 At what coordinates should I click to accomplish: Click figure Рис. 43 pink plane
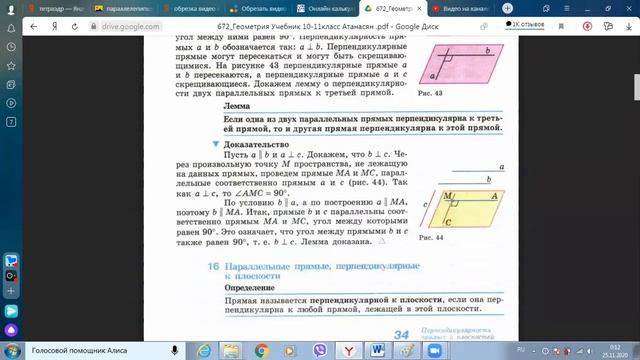[x=461, y=64]
